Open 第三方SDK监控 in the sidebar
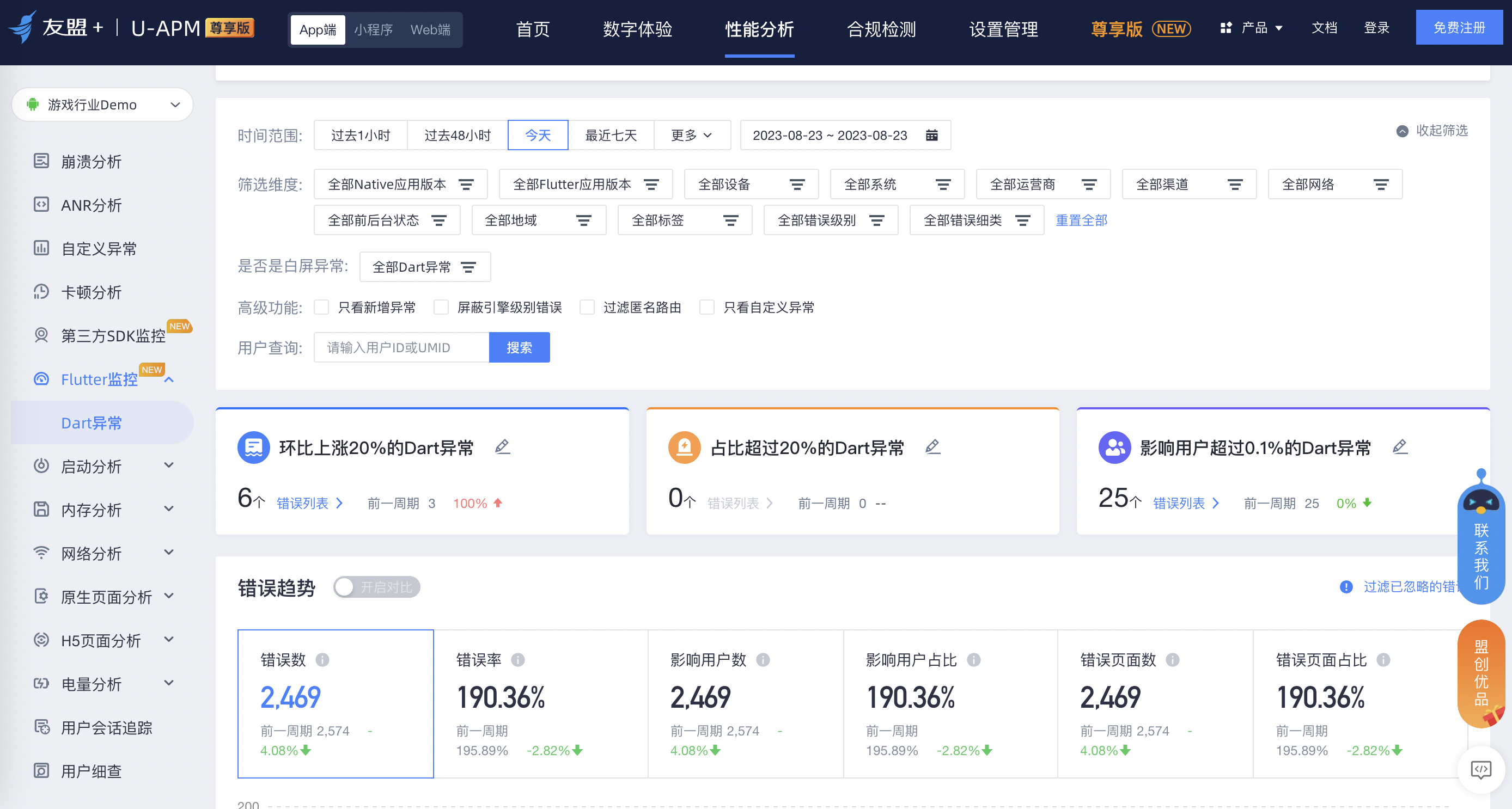This screenshot has width=1512, height=809. point(113,335)
